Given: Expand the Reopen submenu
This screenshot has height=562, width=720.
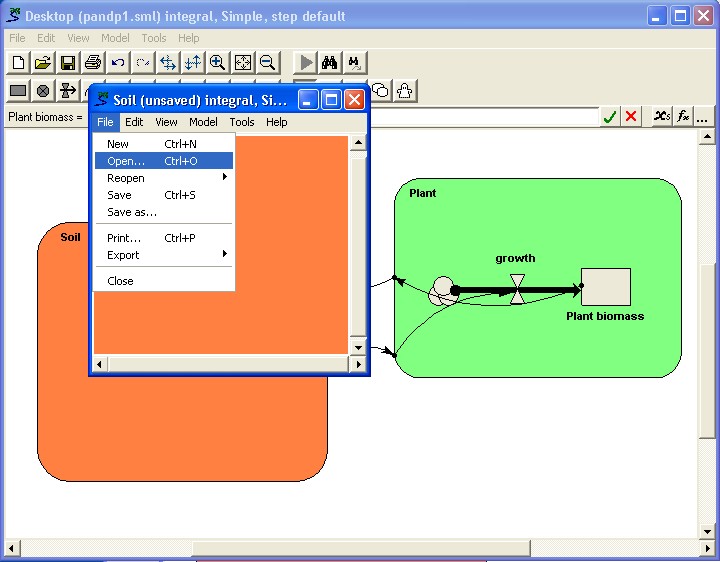Looking at the screenshot, I should coord(164,178).
